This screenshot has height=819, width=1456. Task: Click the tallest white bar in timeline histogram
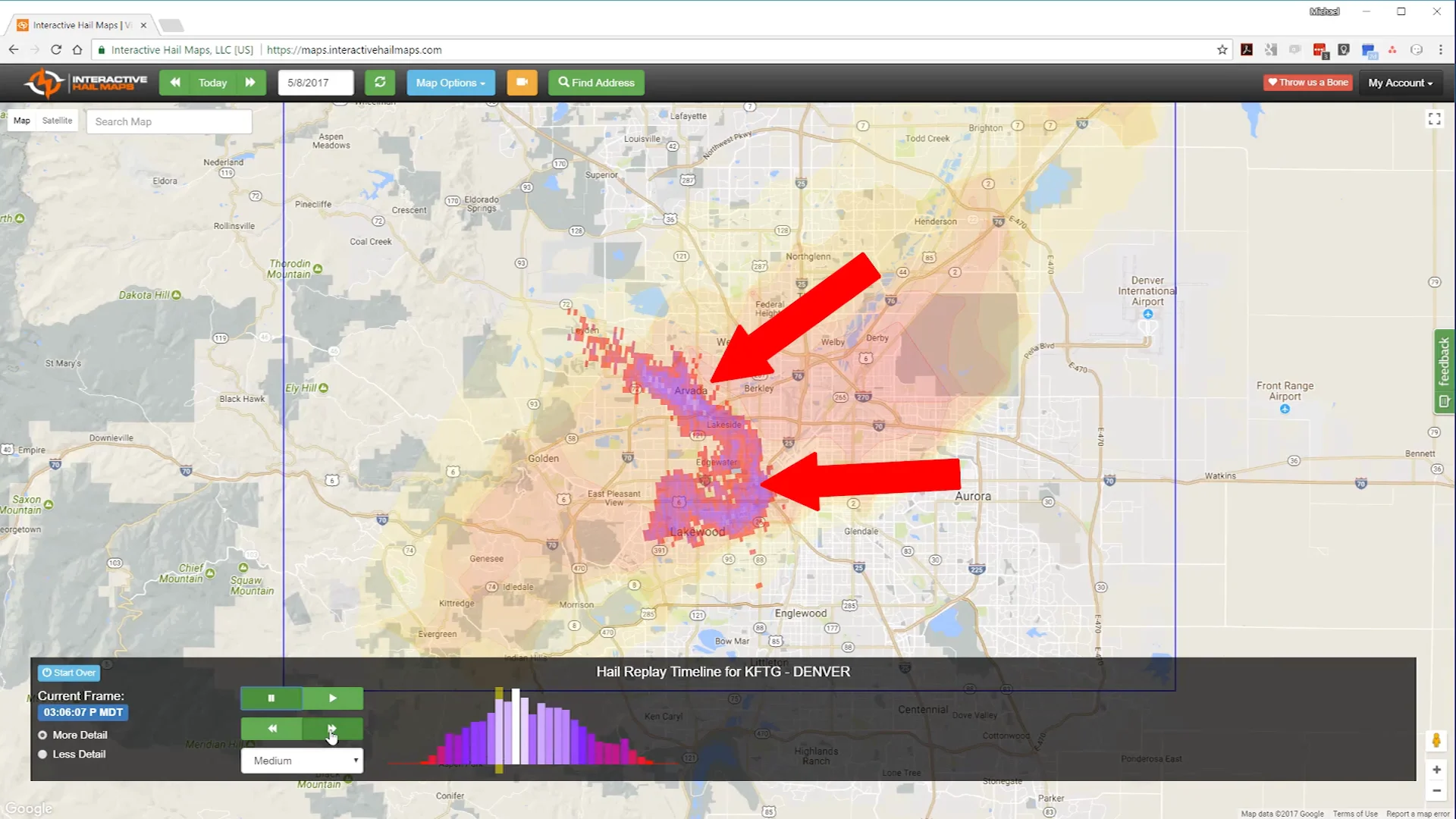pos(516,726)
